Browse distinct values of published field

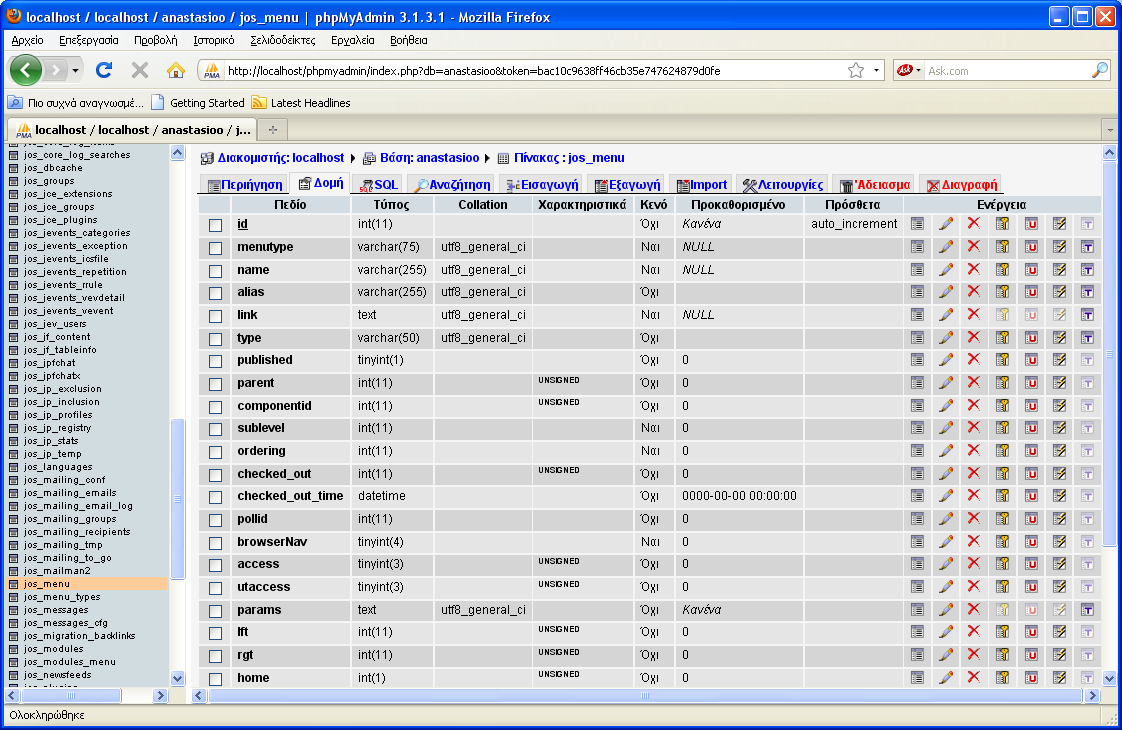(917, 360)
